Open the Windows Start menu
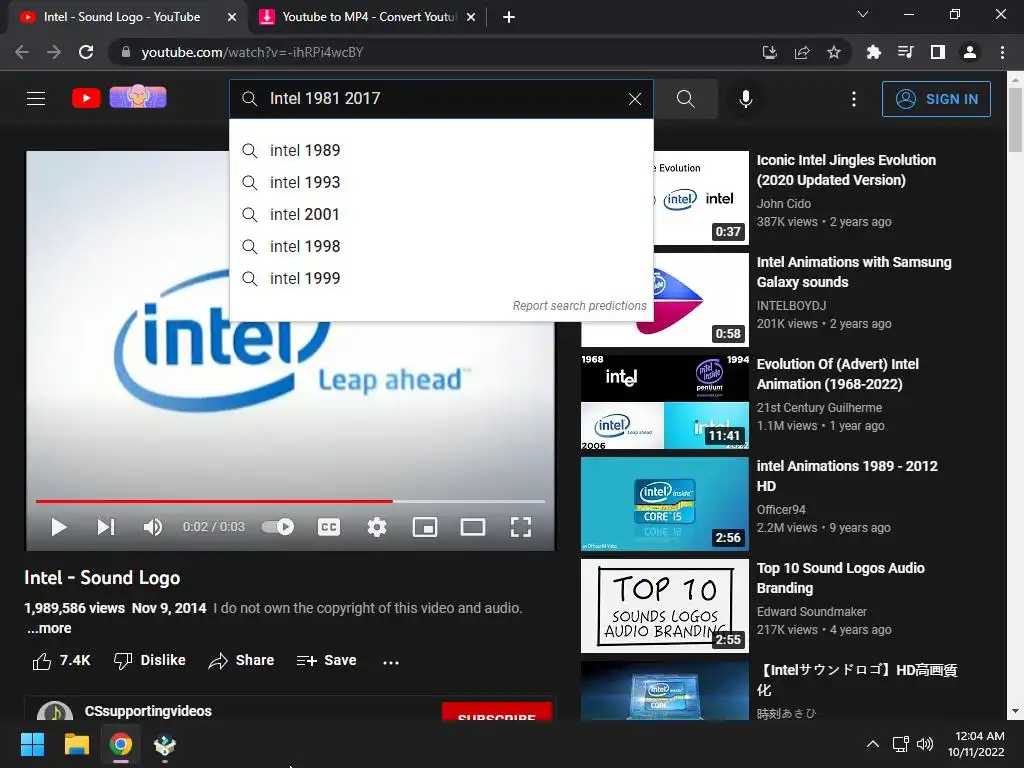1024x768 pixels. click(x=32, y=744)
